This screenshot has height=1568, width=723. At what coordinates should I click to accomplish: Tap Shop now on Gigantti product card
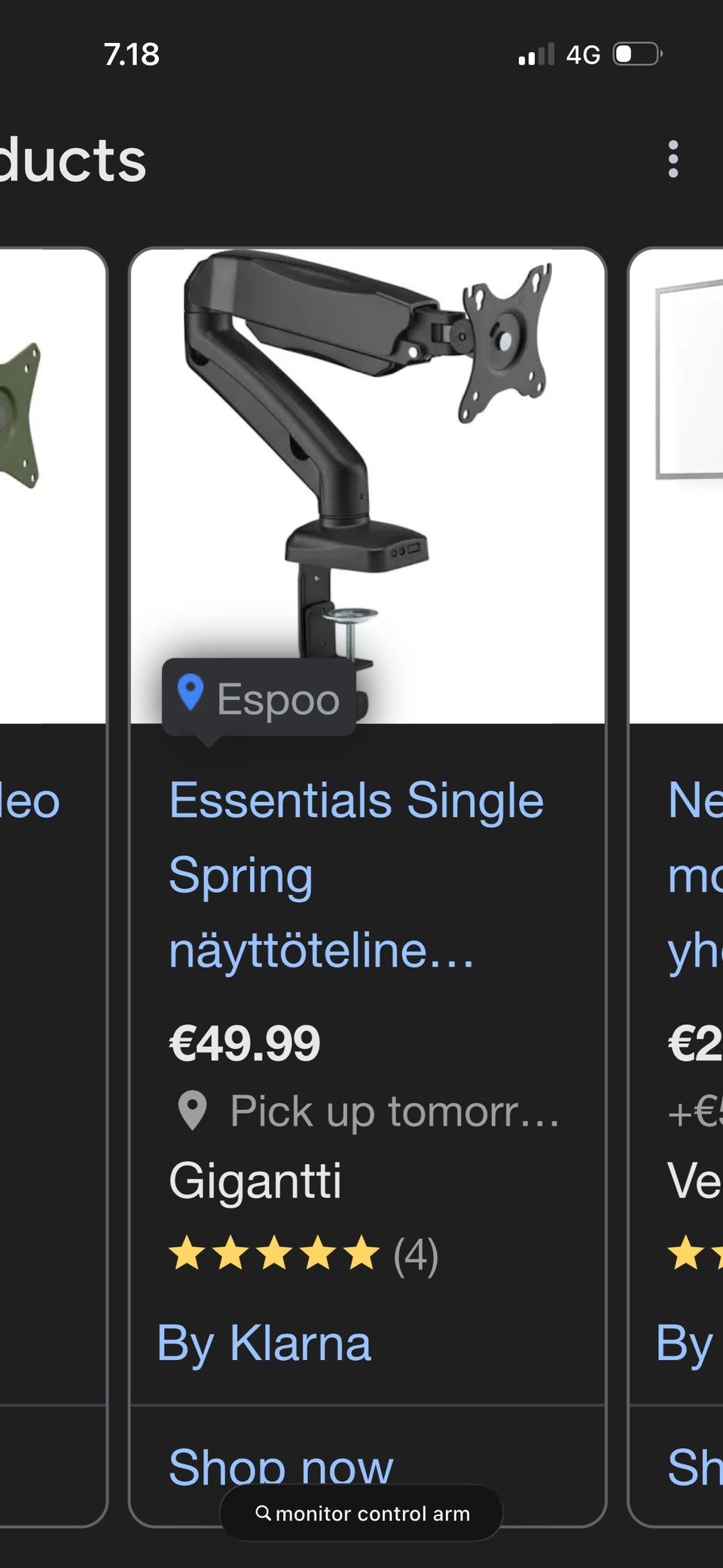tap(280, 1466)
